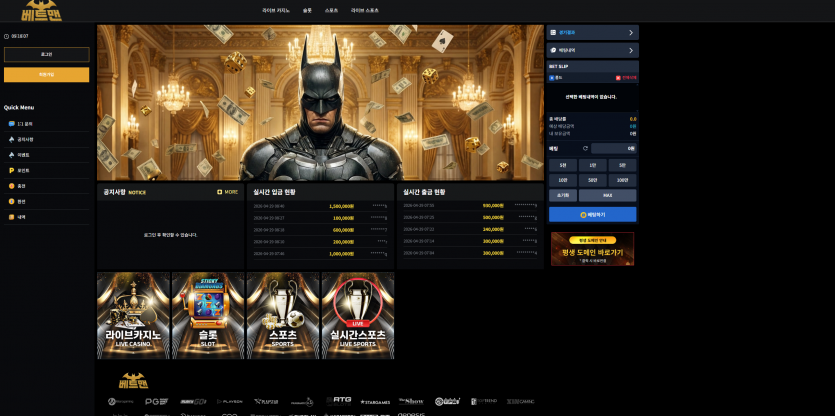Screen dimensions: 835x416
Task: Click the blue 배팅하기 place-bet button
Action: point(593,215)
